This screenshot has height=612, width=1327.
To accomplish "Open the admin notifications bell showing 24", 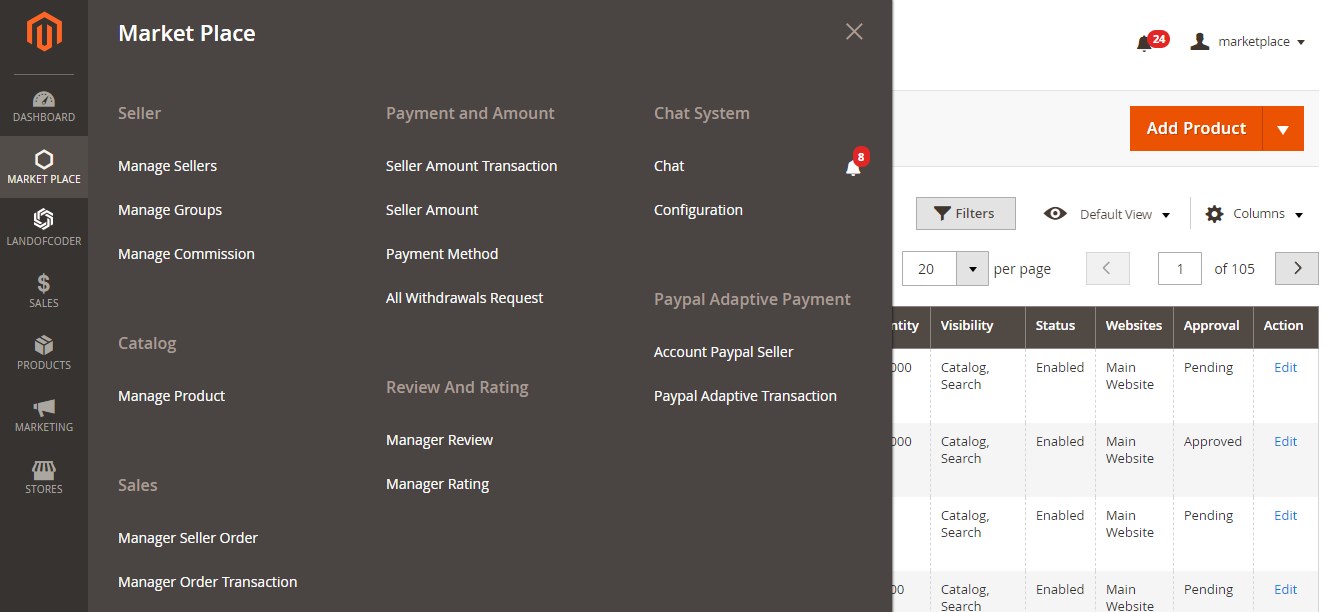I will click(1145, 43).
